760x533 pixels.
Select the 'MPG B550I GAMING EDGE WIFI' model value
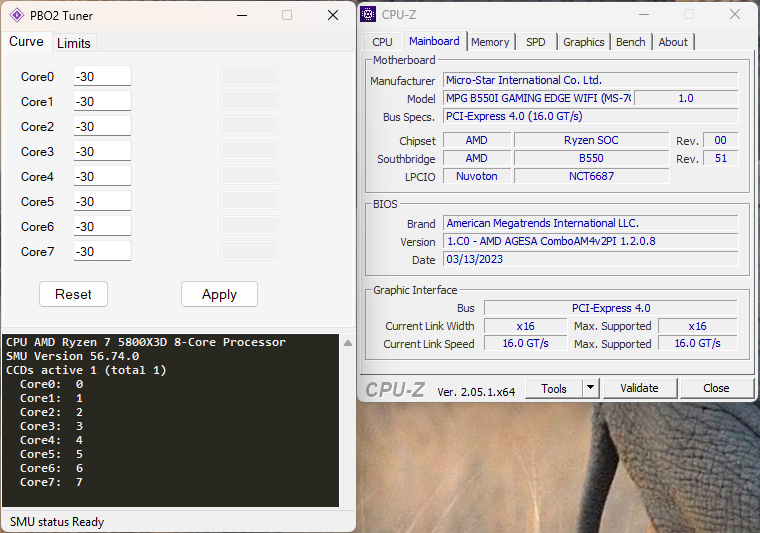tap(538, 98)
